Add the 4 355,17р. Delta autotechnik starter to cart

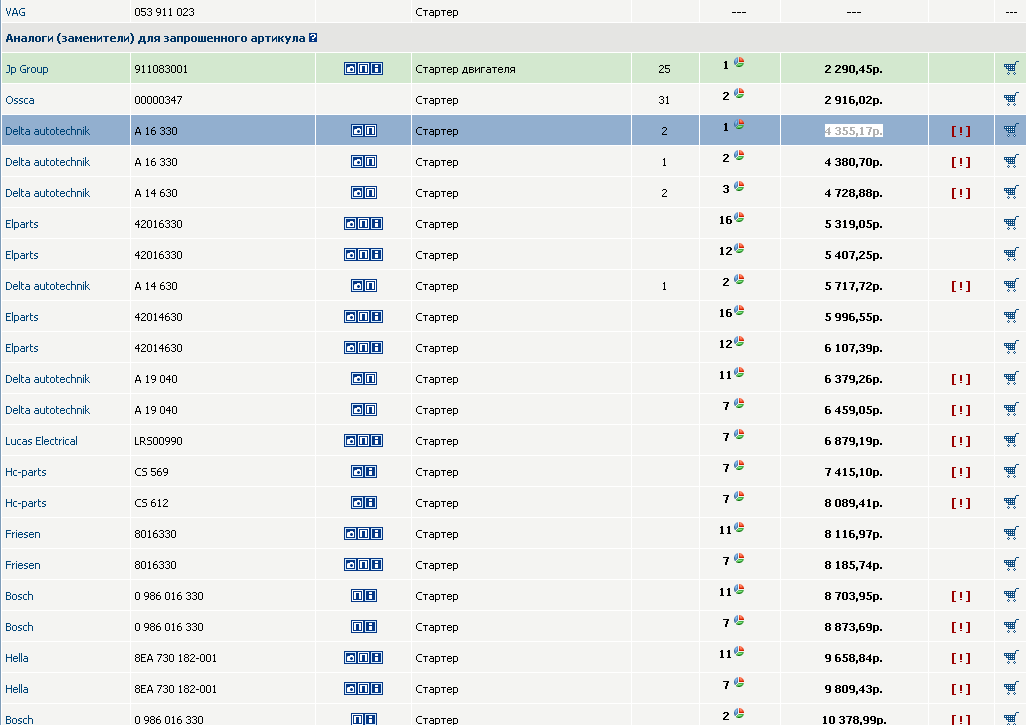pos(1010,131)
